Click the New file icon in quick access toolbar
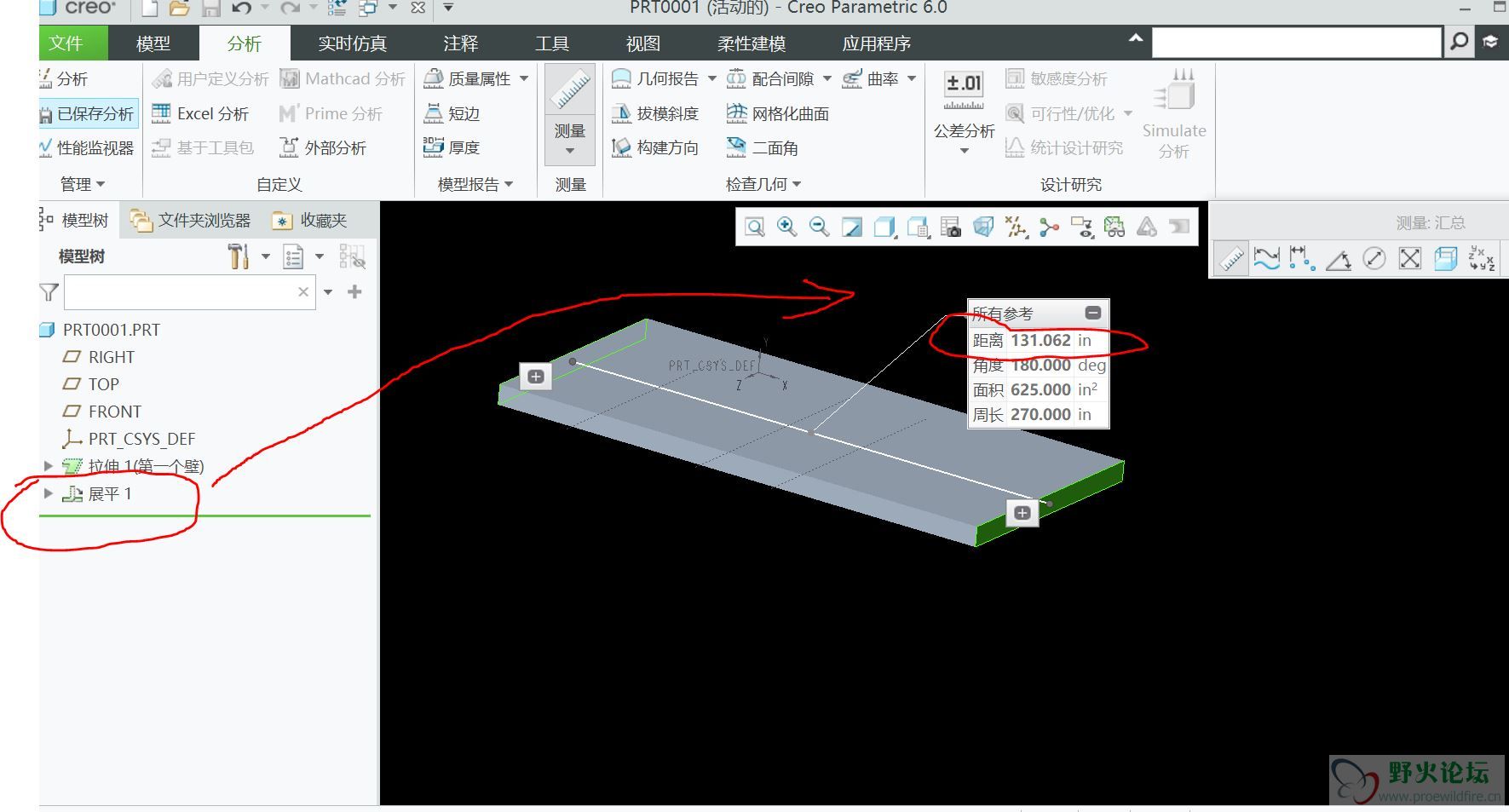This screenshot has height=812, width=1509. tap(150, 9)
